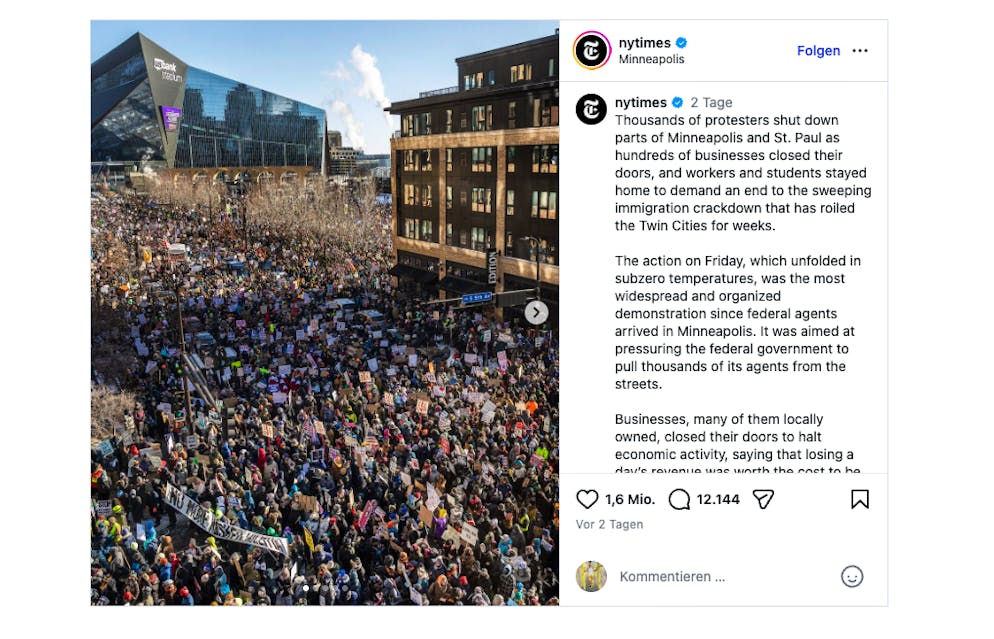
Task: Open the emoji picker in the comment field
Action: click(x=852, y=577)
